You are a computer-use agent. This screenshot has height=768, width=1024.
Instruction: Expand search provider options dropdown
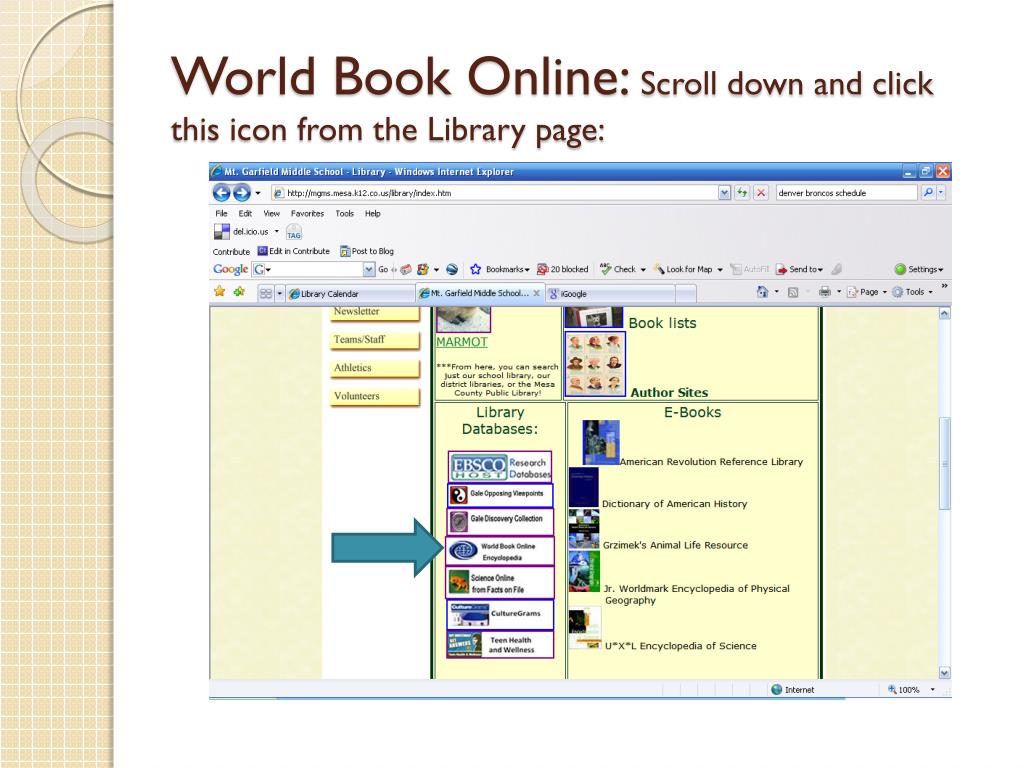941,193
